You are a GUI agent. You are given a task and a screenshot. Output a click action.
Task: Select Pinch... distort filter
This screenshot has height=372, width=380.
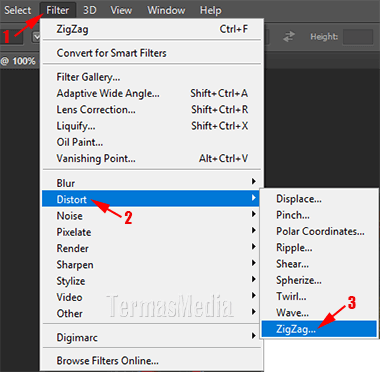[319, 215]
